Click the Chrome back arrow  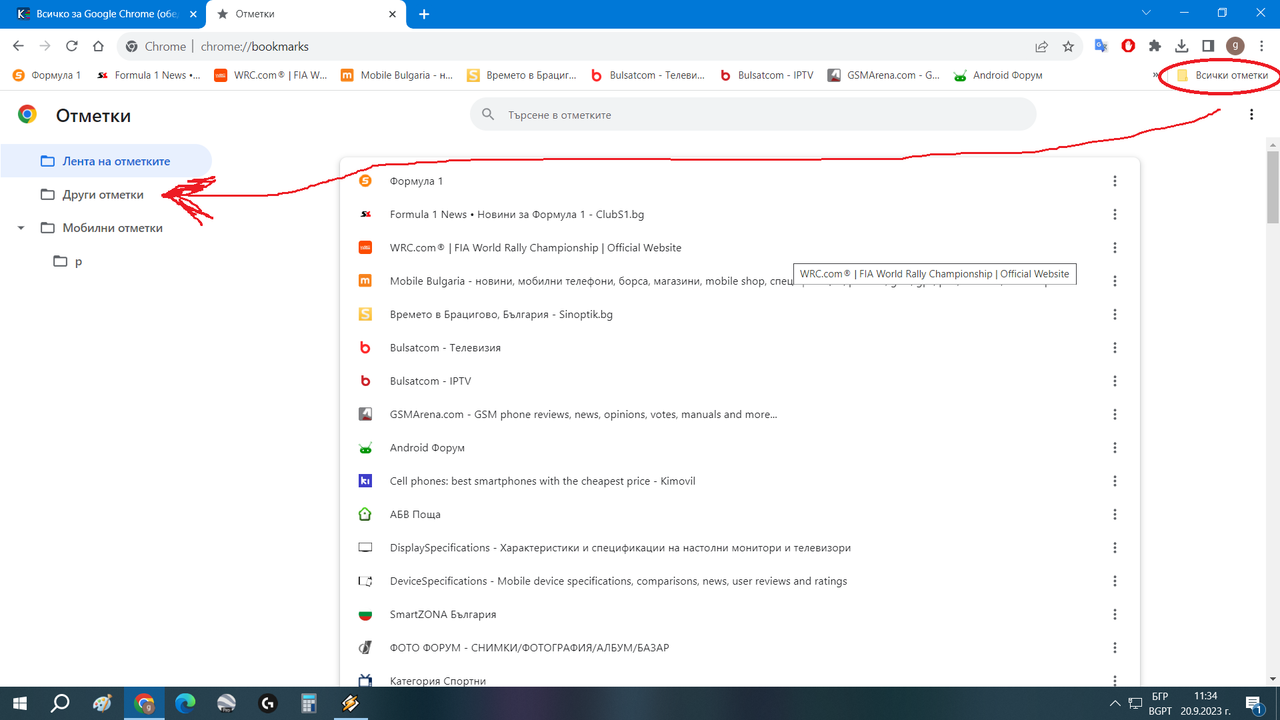tap(18, 46)
